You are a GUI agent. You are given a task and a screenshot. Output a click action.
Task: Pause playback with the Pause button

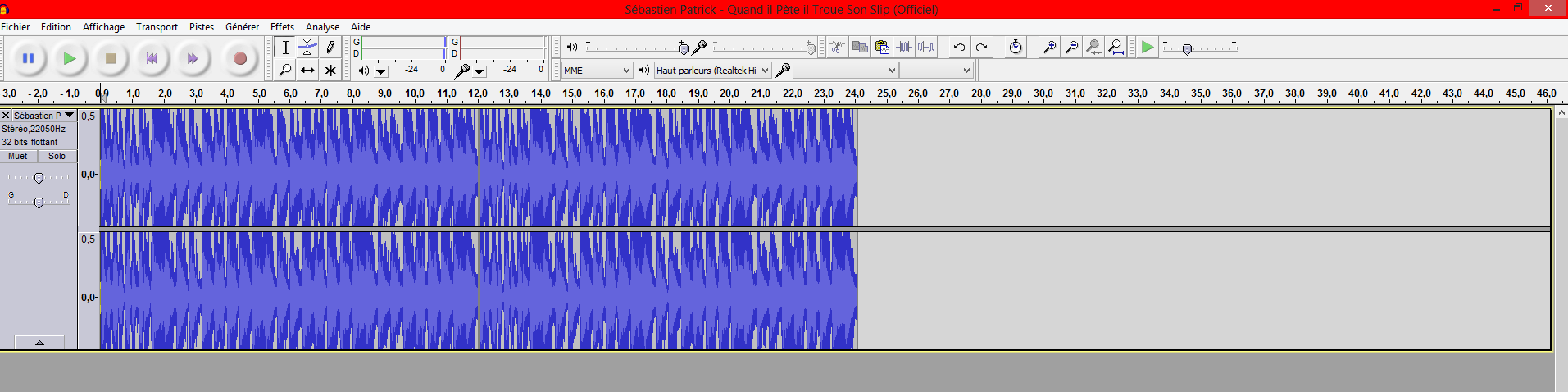28,58
